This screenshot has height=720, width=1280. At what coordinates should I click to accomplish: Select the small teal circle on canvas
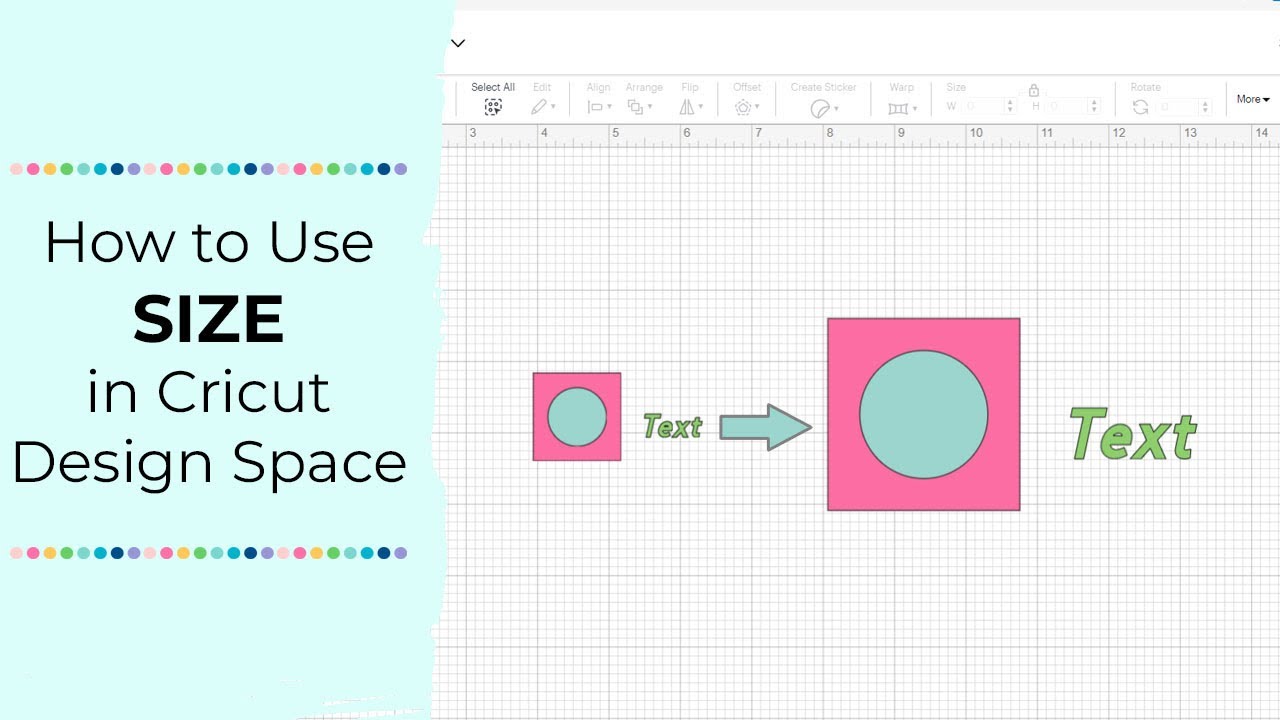577,417
